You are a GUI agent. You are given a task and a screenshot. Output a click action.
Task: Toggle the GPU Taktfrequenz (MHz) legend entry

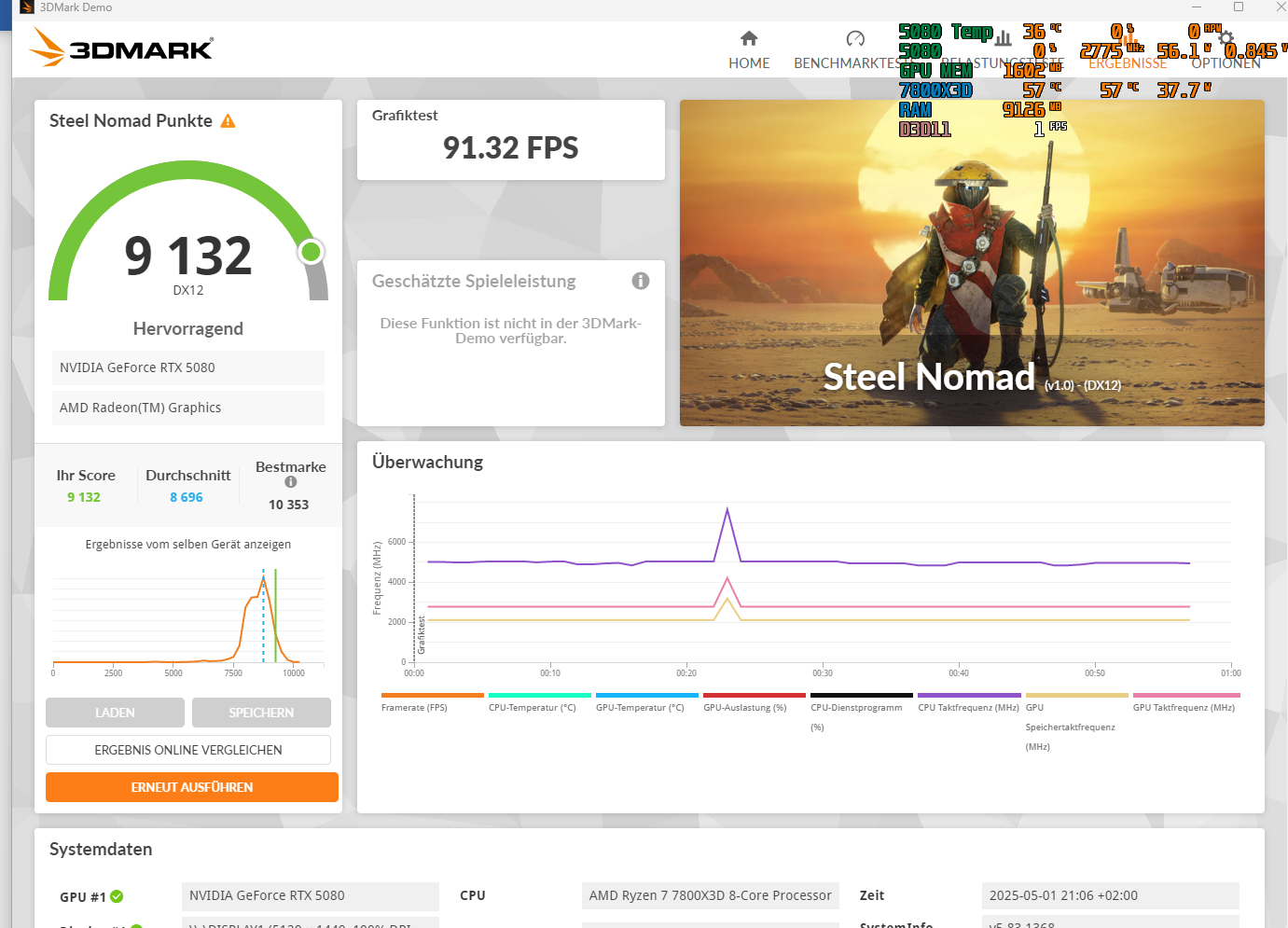click(1184, 703)
